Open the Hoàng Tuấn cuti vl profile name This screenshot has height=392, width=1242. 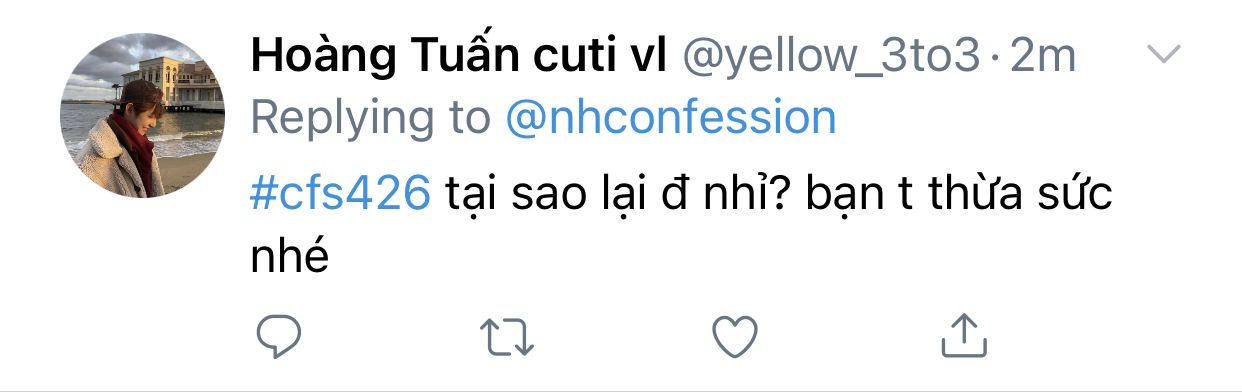[459, 57]
